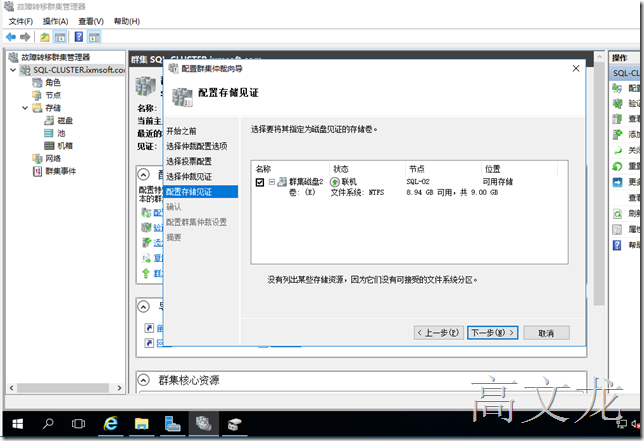Toggle the Action pane toolbar icon

[x=94, y=37]
